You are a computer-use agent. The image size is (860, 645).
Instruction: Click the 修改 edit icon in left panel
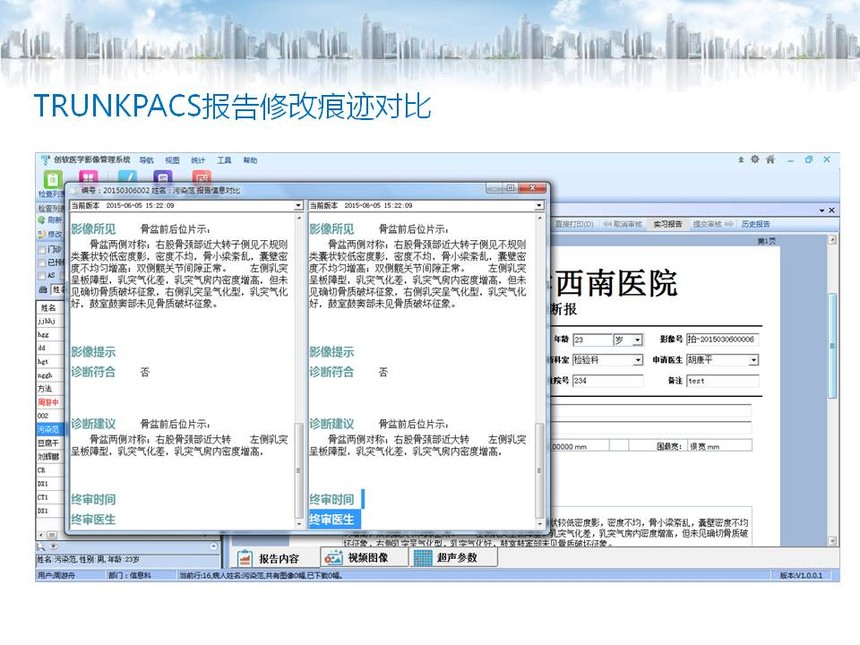(x=42, y=234)
